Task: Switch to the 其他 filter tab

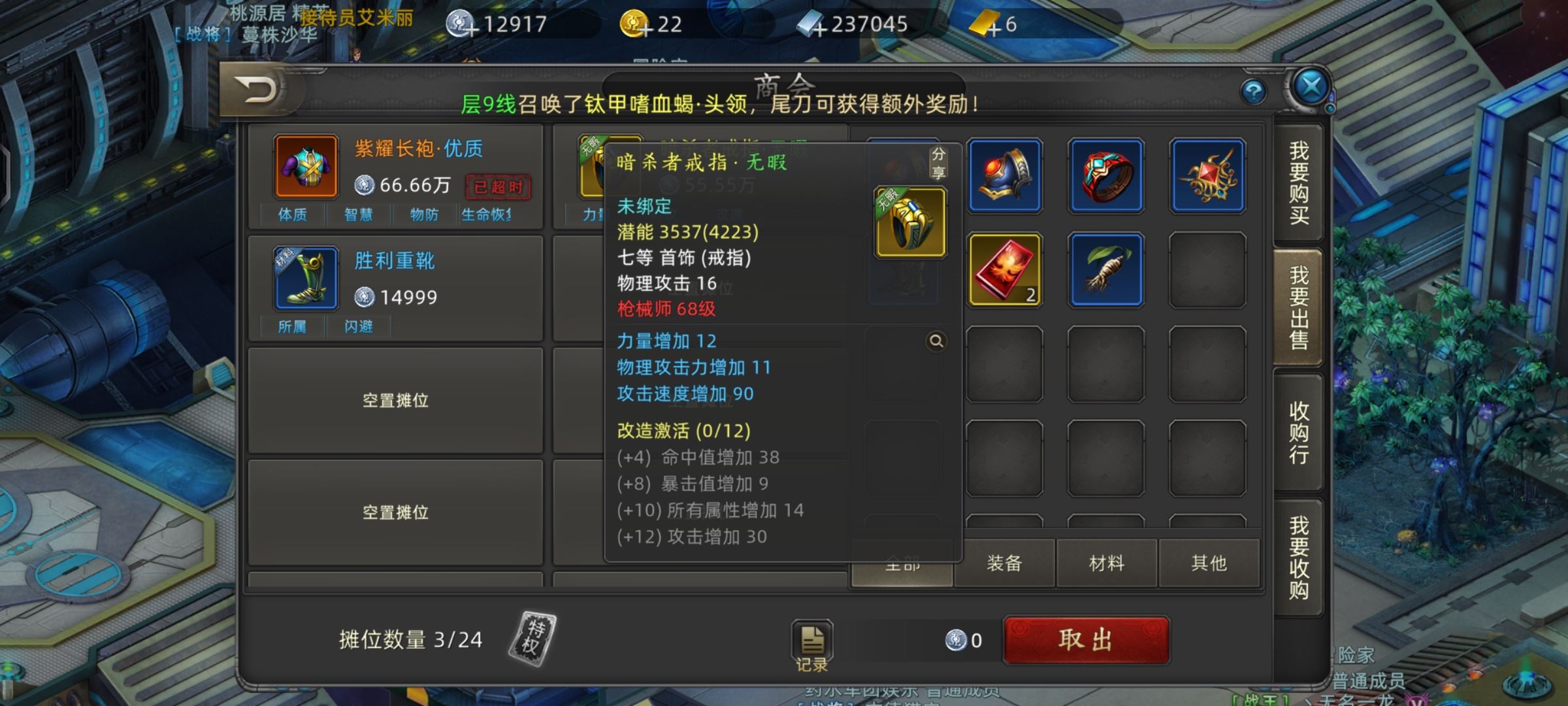Action: click(x=1209, y=563)
